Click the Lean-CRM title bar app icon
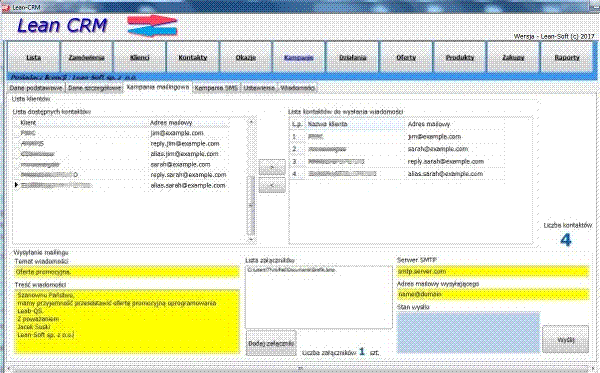Viewport: 600px width, 373px height. [x=5, y=7]
